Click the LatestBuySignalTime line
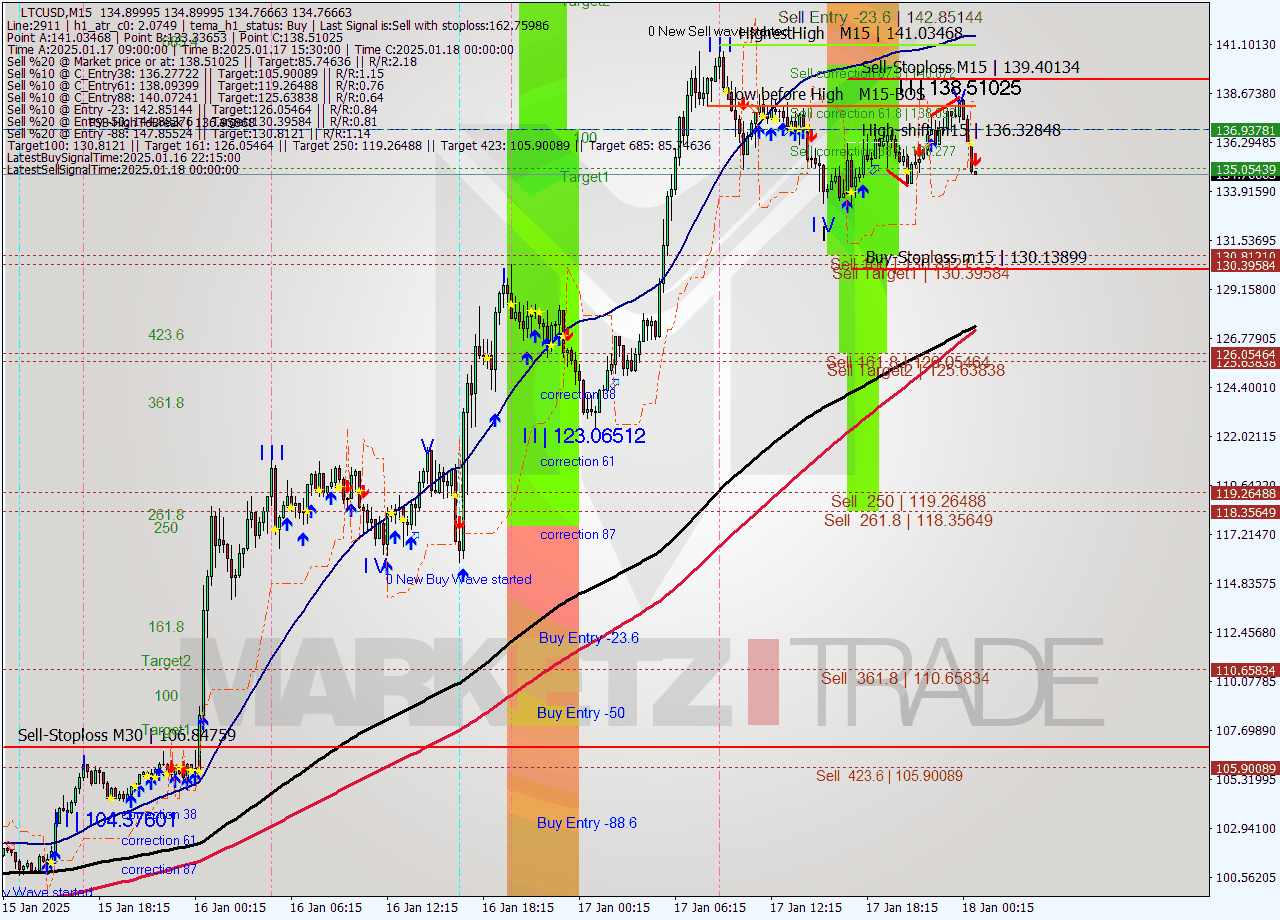The image size is (1280, 920). point(122,157)
